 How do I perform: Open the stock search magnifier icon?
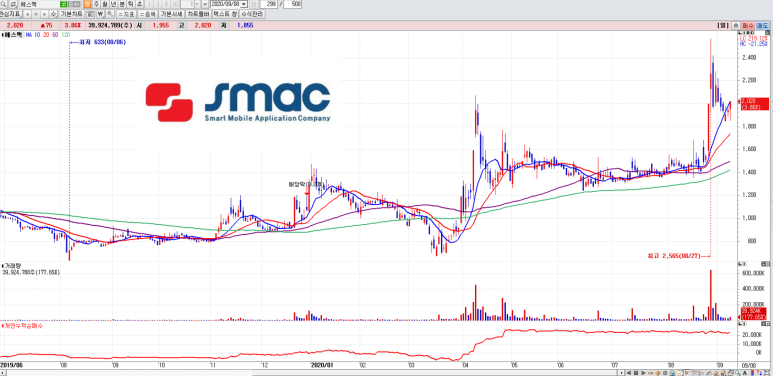point(3,4)
